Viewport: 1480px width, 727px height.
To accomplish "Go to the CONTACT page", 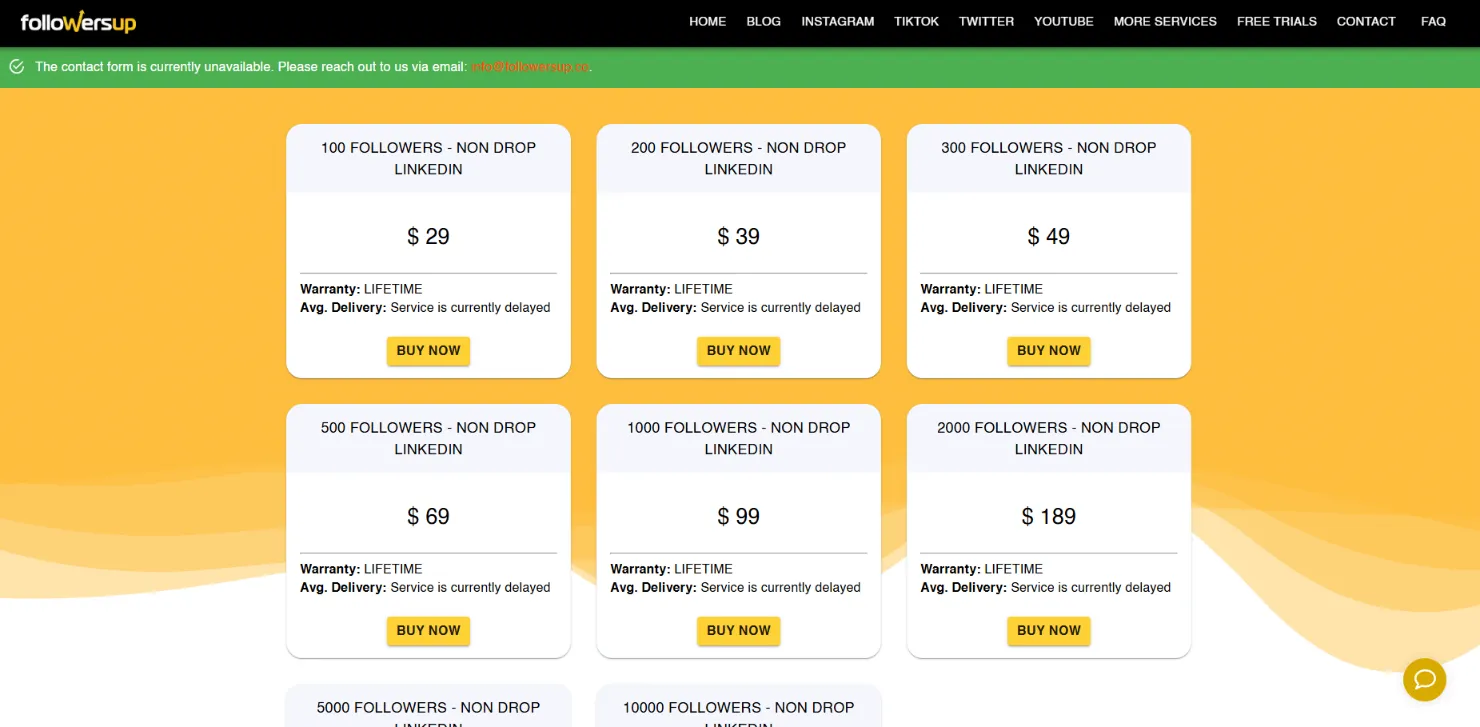I will coord(1365,21).
